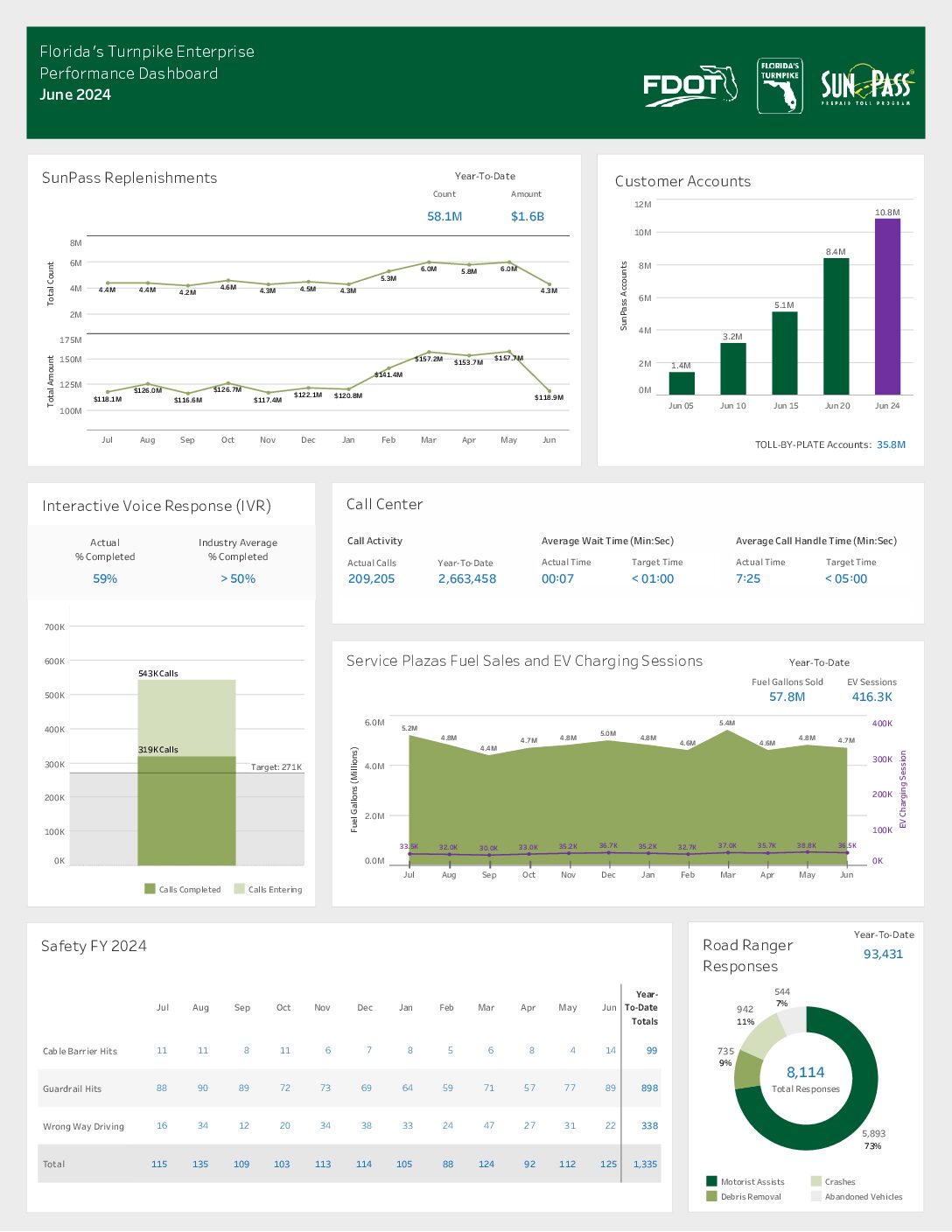Click the "Target: 271K" line label

276,767
